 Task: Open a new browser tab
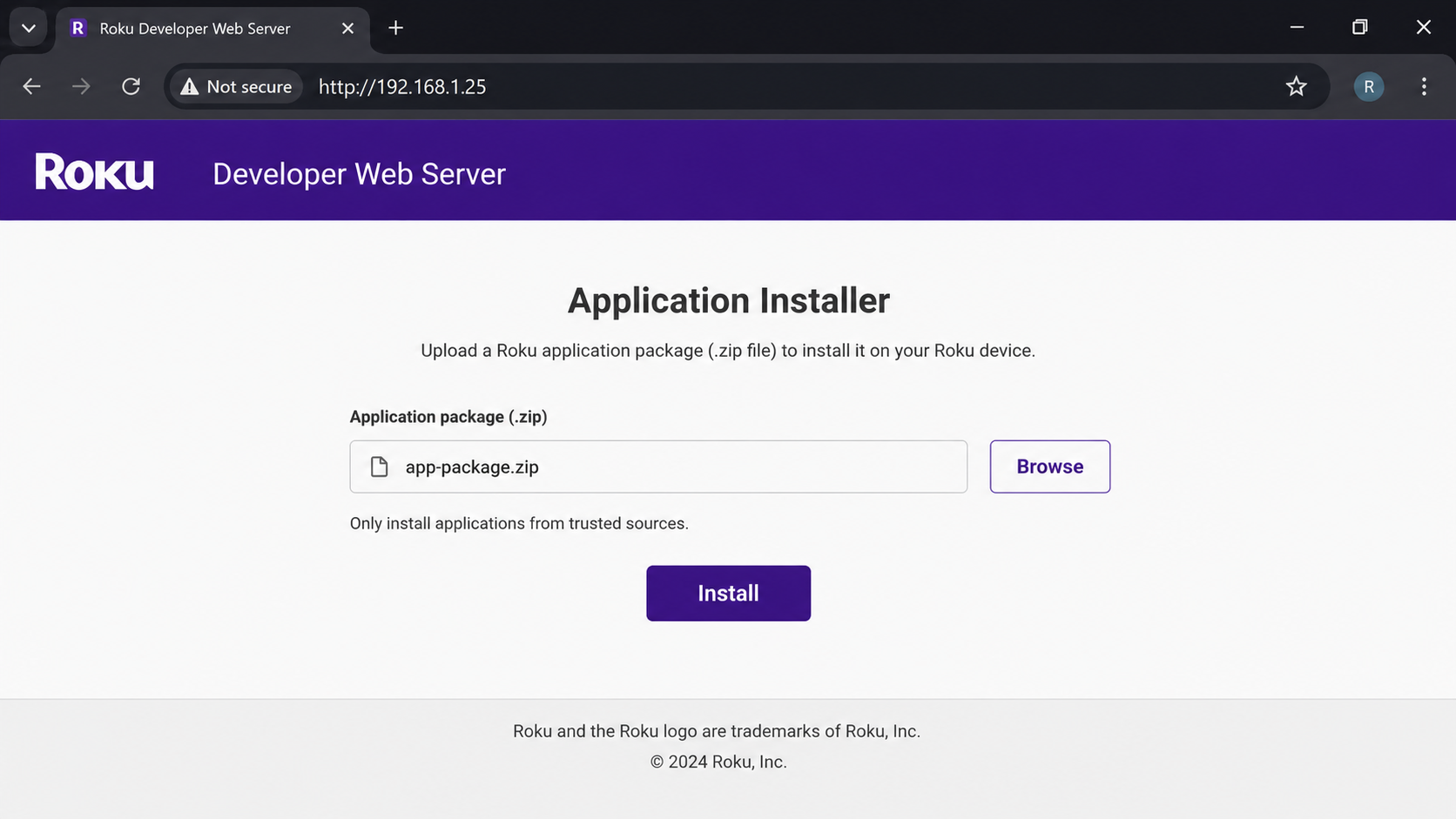396,28
